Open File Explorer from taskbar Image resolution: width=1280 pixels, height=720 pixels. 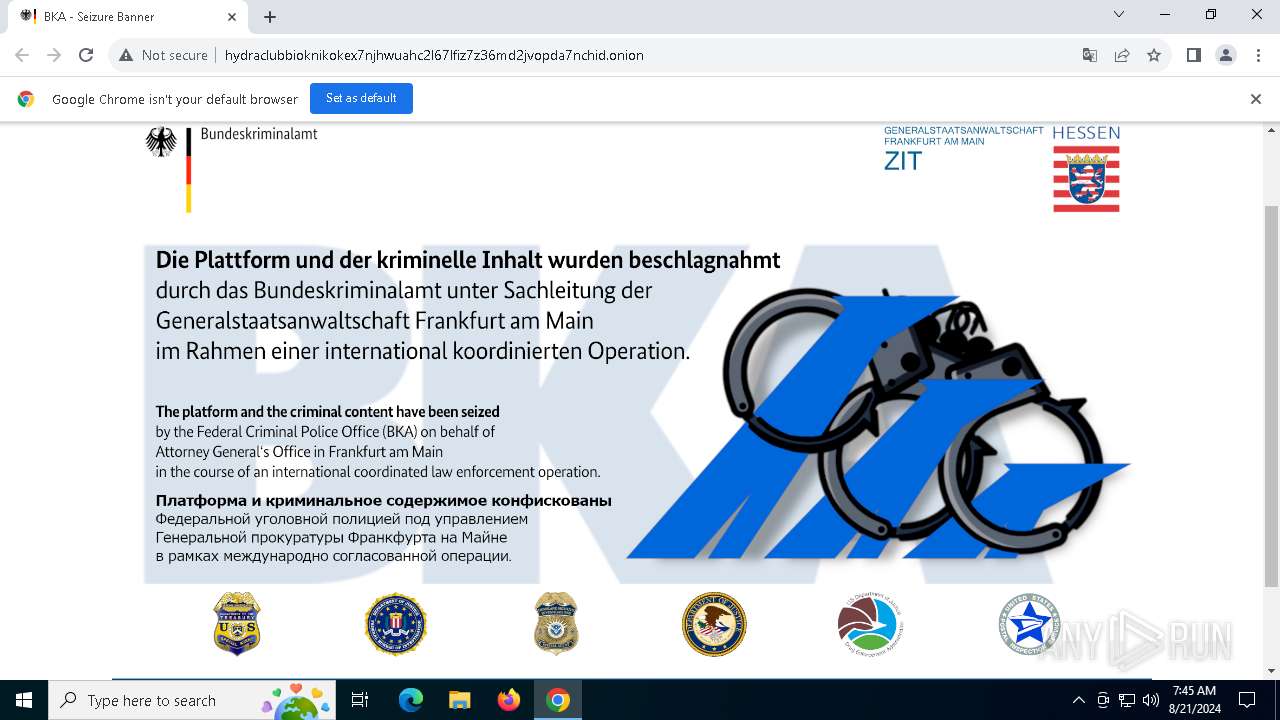[459, 700]
